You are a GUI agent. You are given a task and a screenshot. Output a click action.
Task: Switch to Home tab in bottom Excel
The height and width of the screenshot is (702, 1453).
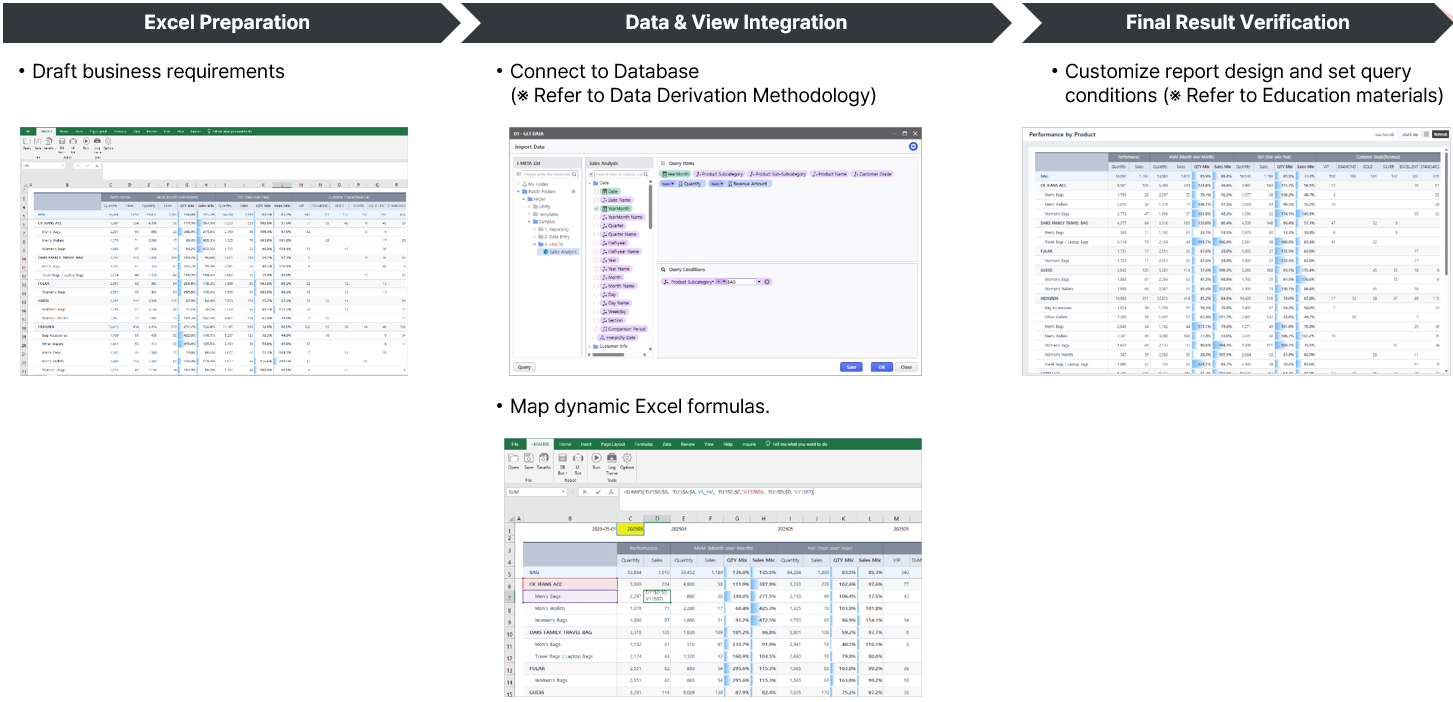pos(565,444)
